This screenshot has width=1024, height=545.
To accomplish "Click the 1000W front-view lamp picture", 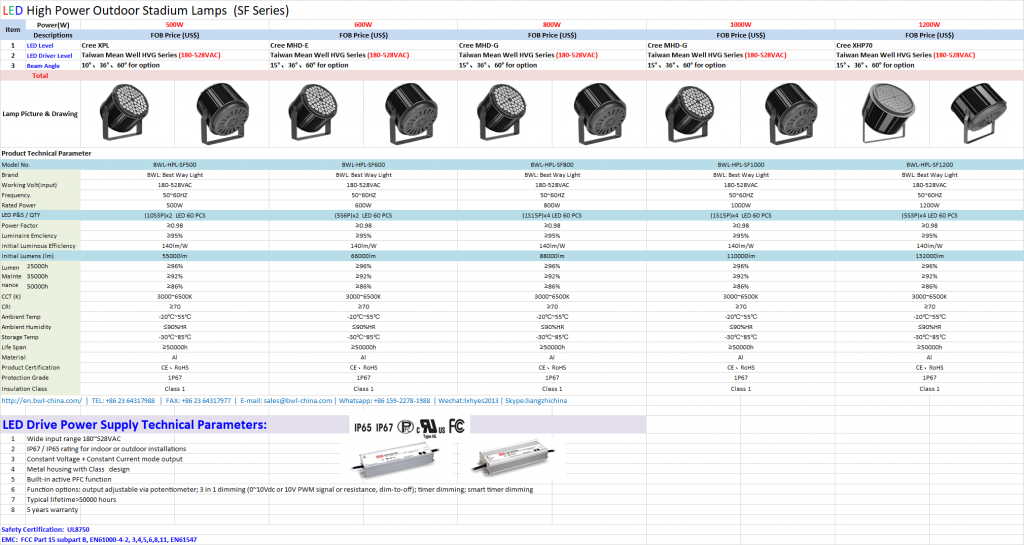I will [690, 112].
